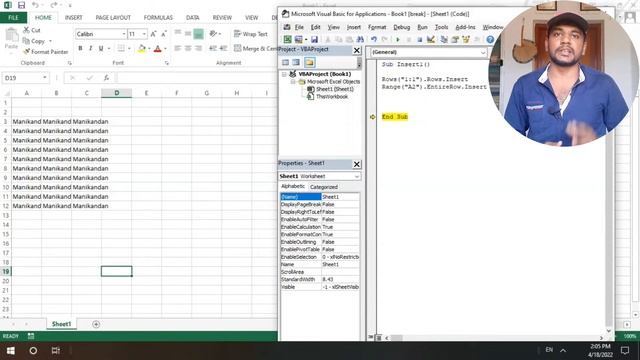Open the Name Box dropdown showing D19
The height and width of the screenshot is (360, 640).
point(44,78)
